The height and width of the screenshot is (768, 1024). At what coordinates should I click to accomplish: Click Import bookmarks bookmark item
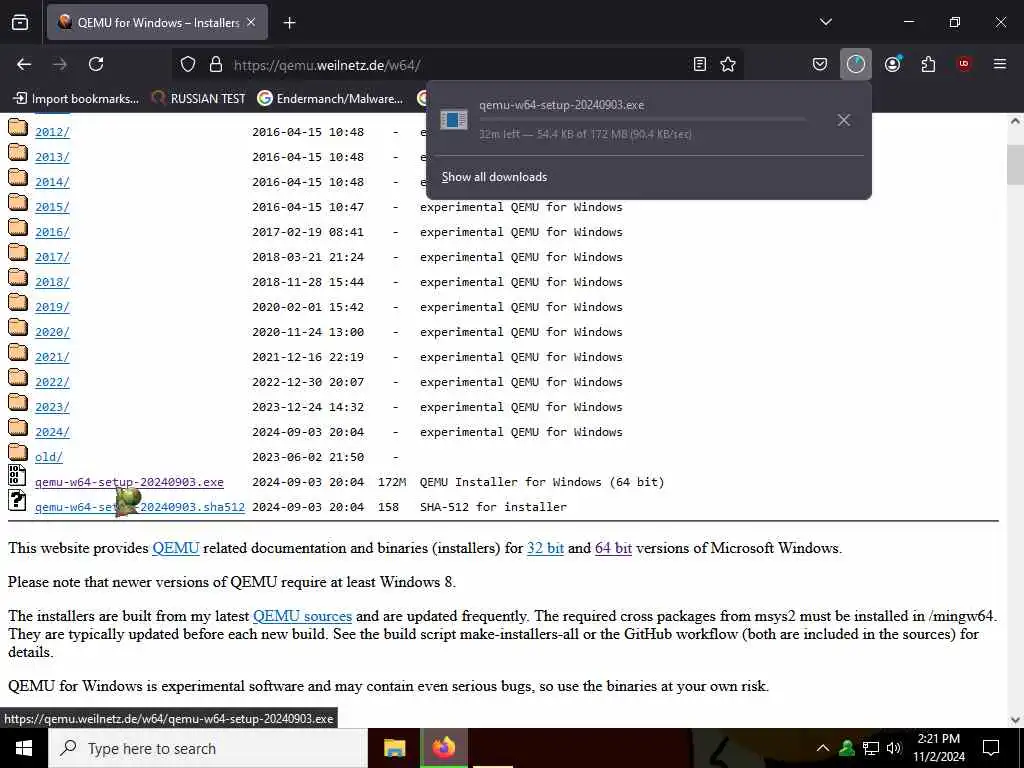click(76, 99)
